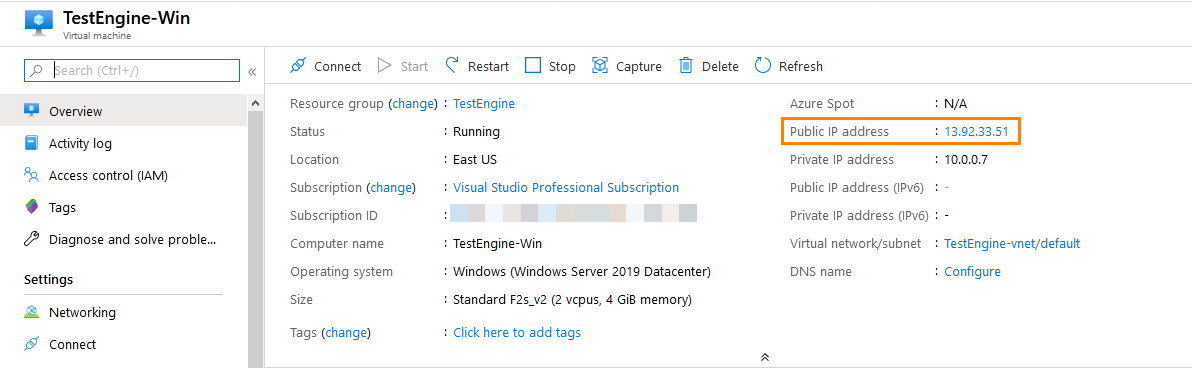Open public IP address 13.92.33.51 link

976,132
